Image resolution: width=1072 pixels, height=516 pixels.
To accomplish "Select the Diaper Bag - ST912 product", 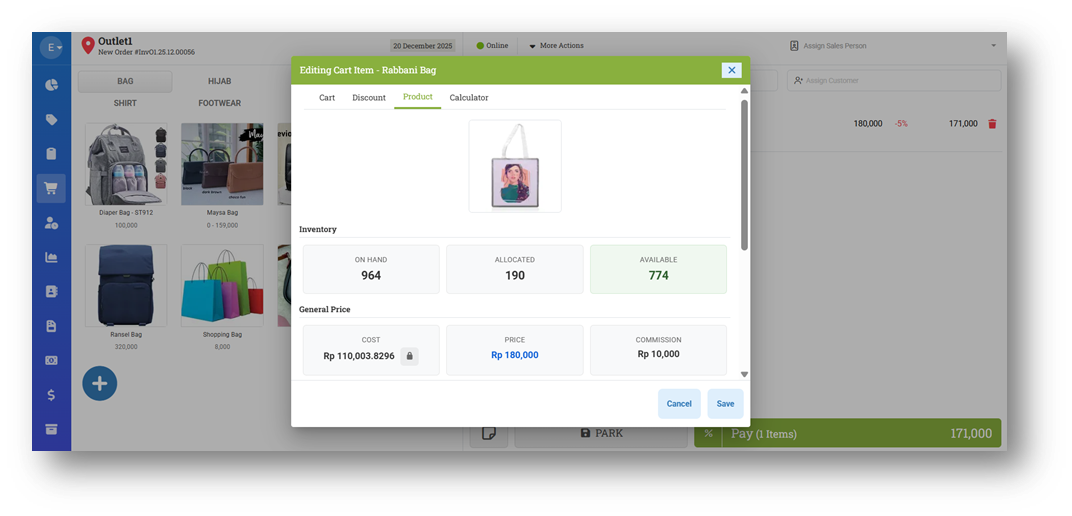I will click(x=125, y=176).
